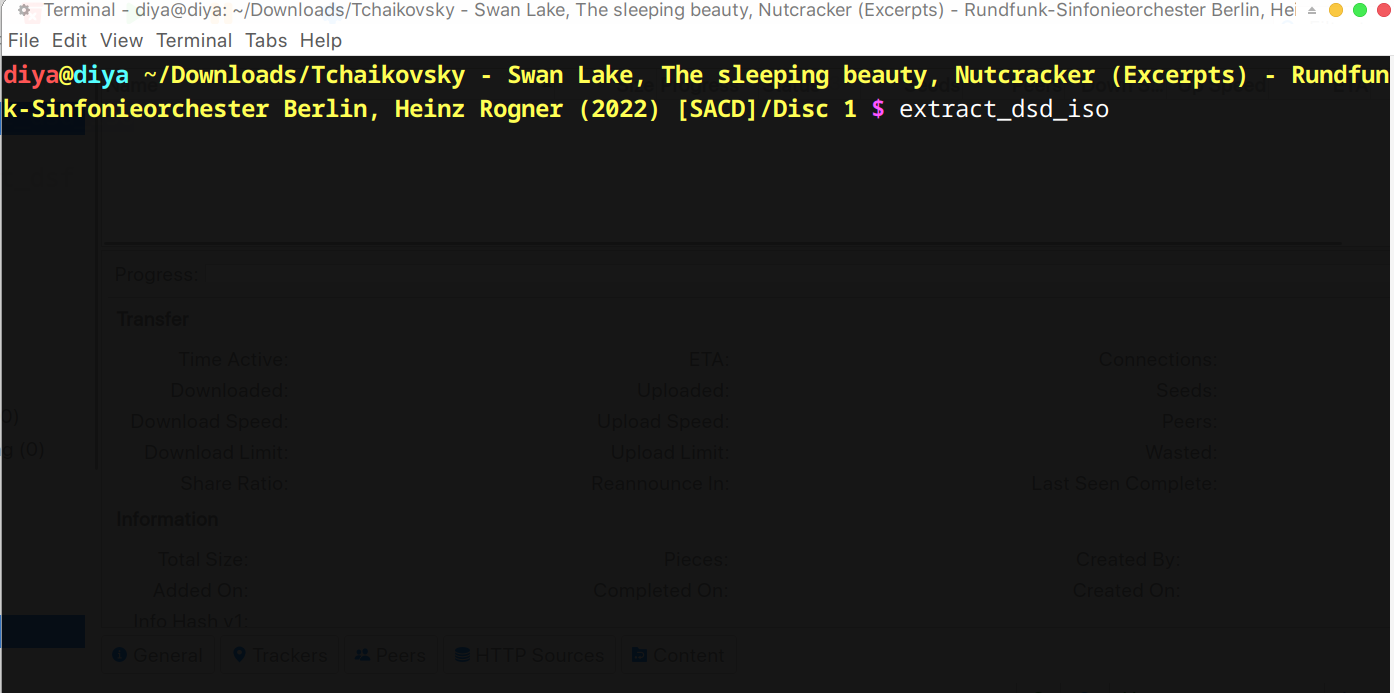The width and height of the screenshot is (1394, 693).
Task: Click the terminal app icon in title bar
Action: click(24, 11)
